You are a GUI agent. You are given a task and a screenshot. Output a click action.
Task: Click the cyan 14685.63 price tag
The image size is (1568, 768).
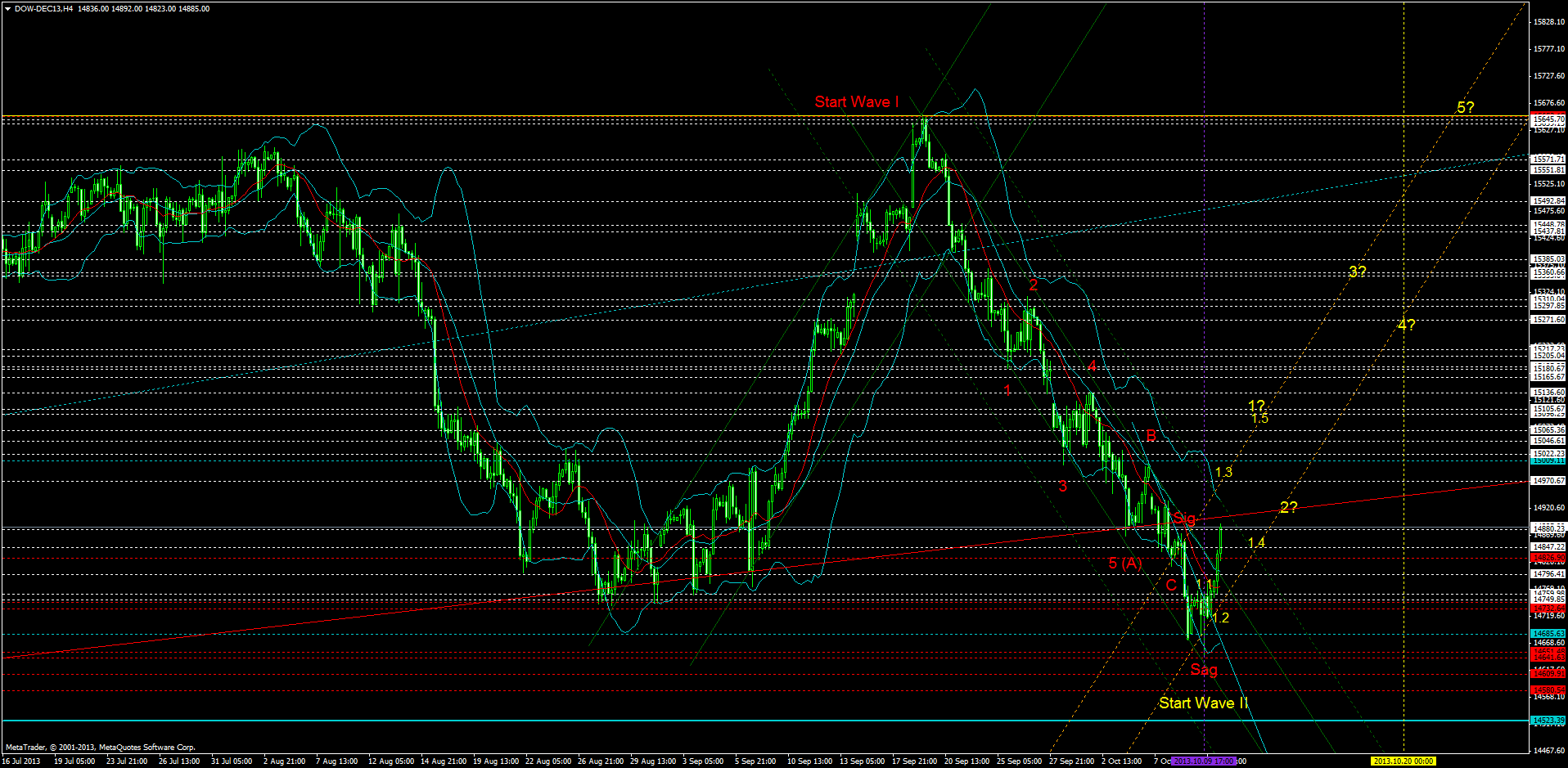tap(1546, 635)
